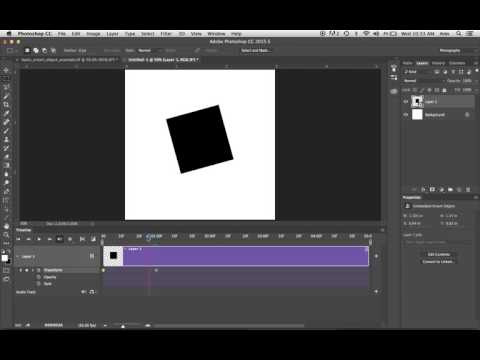Image resolution: width=480 pixels, height=360 pixels.
Task: Select the Clone Stamp tool
Action: (6, 140)
